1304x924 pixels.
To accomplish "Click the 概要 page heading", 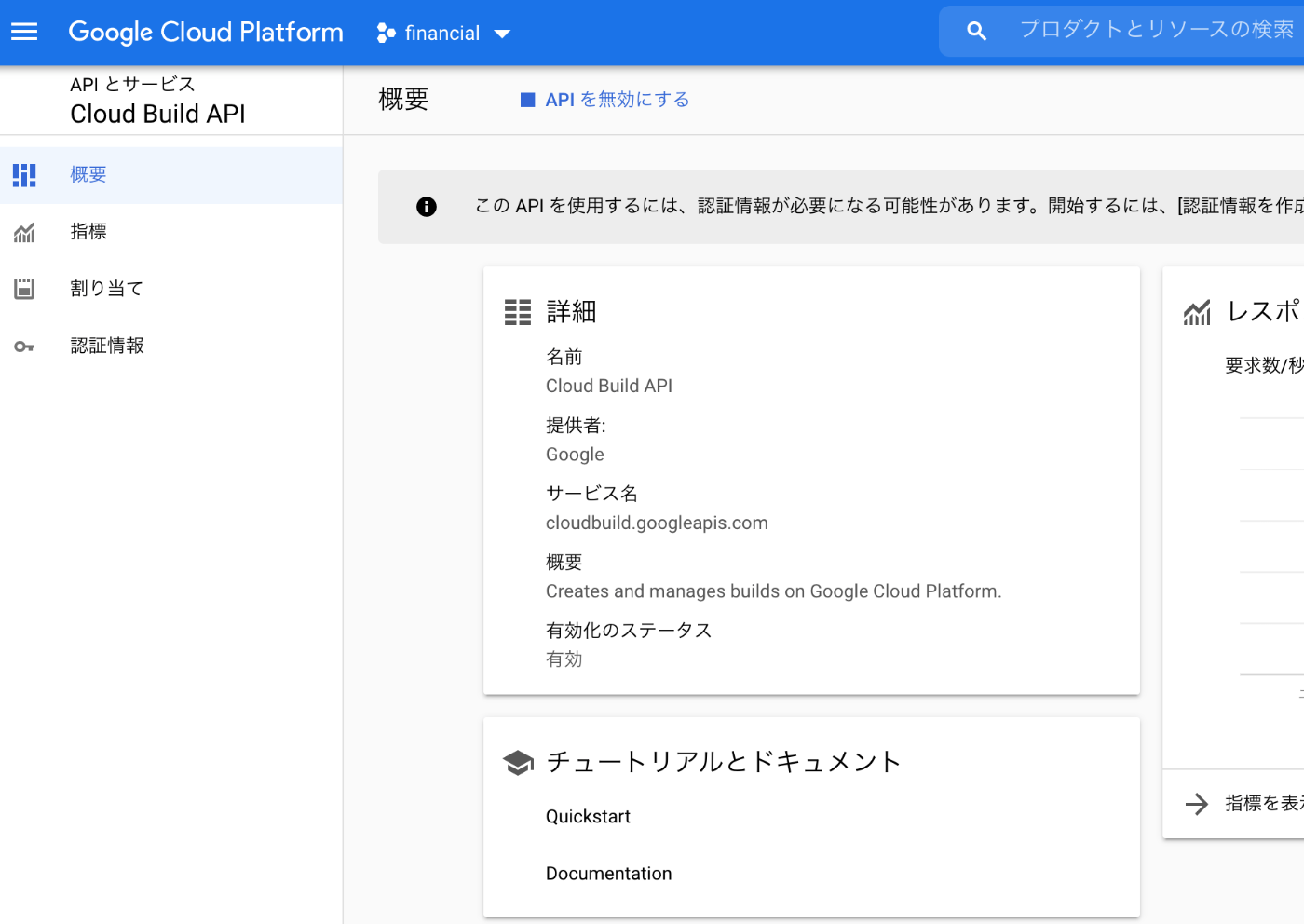I will coord(403,99).
